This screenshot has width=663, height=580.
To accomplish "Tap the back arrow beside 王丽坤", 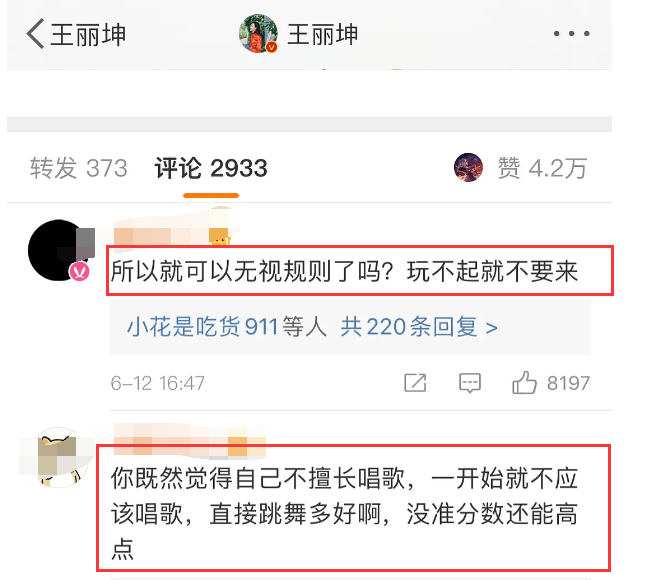I will click(36, 33).
